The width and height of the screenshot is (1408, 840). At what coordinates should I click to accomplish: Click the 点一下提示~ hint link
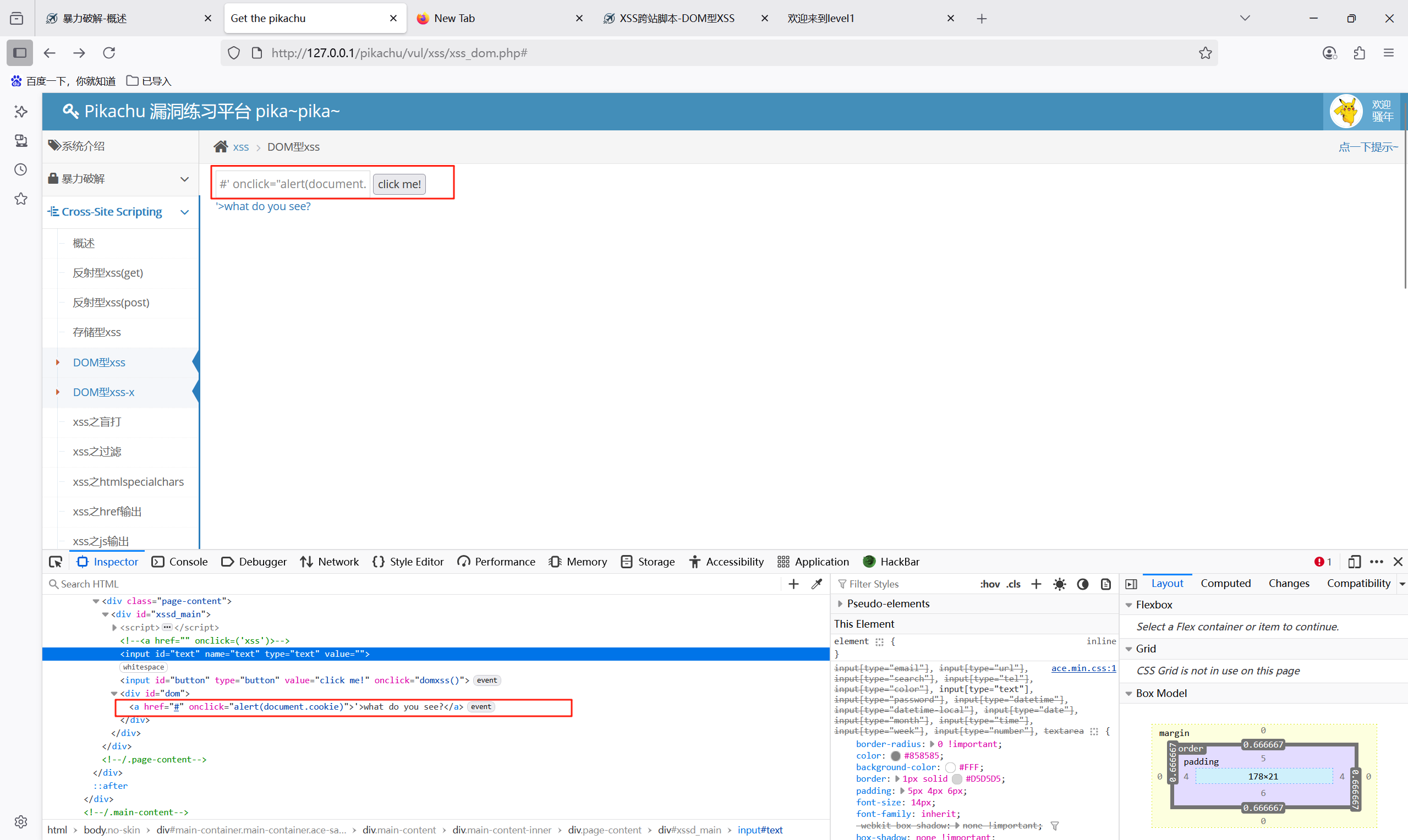click(x=1368, y=147)
